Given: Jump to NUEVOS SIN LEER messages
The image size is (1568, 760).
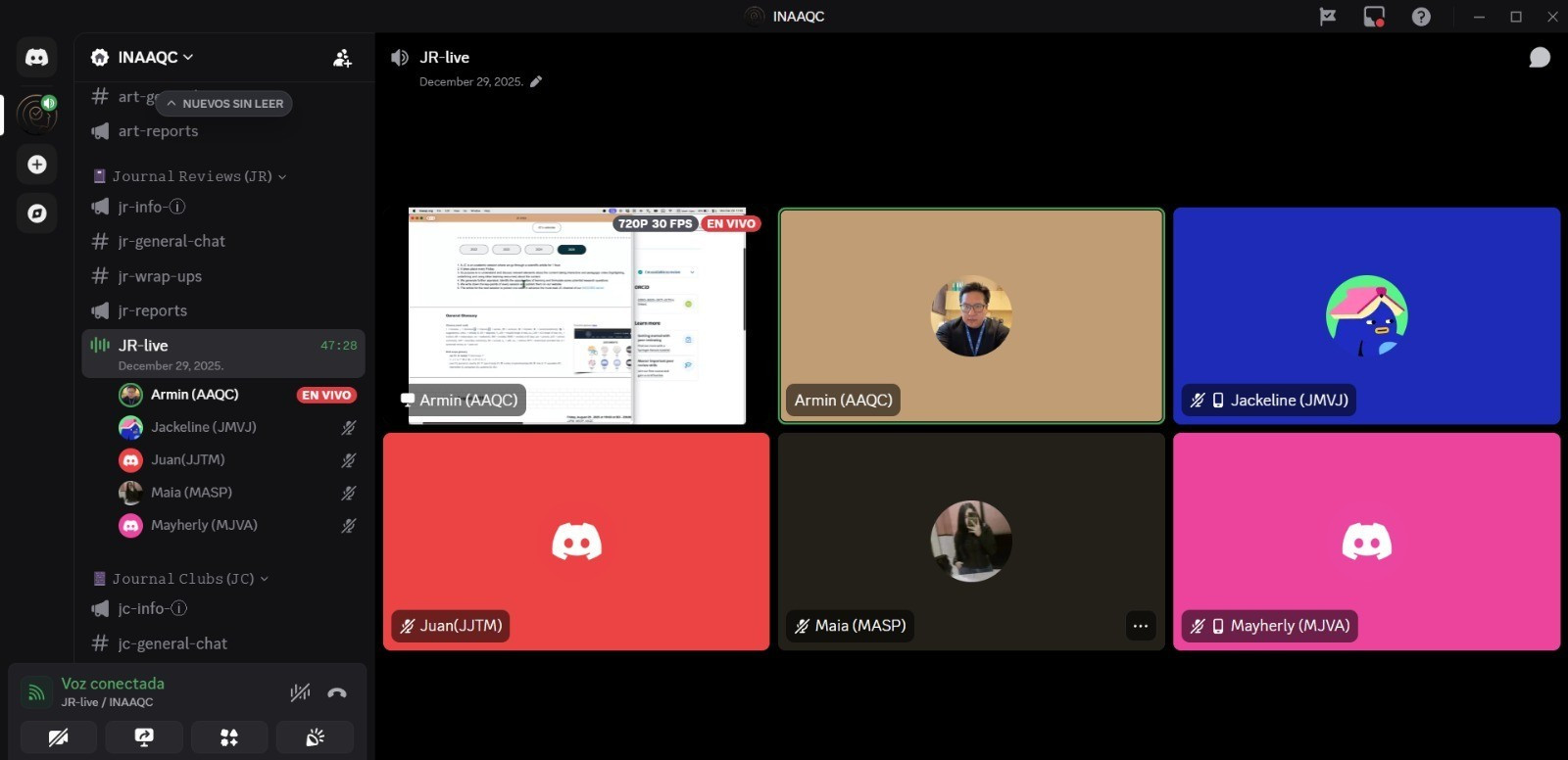Looking at the screenshot, I should [x=223, y=104].
